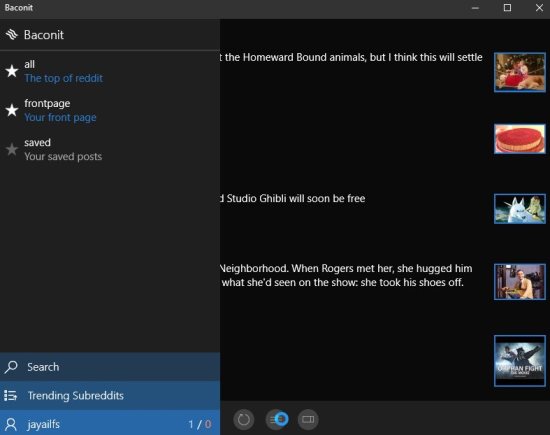Open the "Studio Ghibli will soon be free" post
The width and height of the screenshot is (550, 435).
point(293,199)
